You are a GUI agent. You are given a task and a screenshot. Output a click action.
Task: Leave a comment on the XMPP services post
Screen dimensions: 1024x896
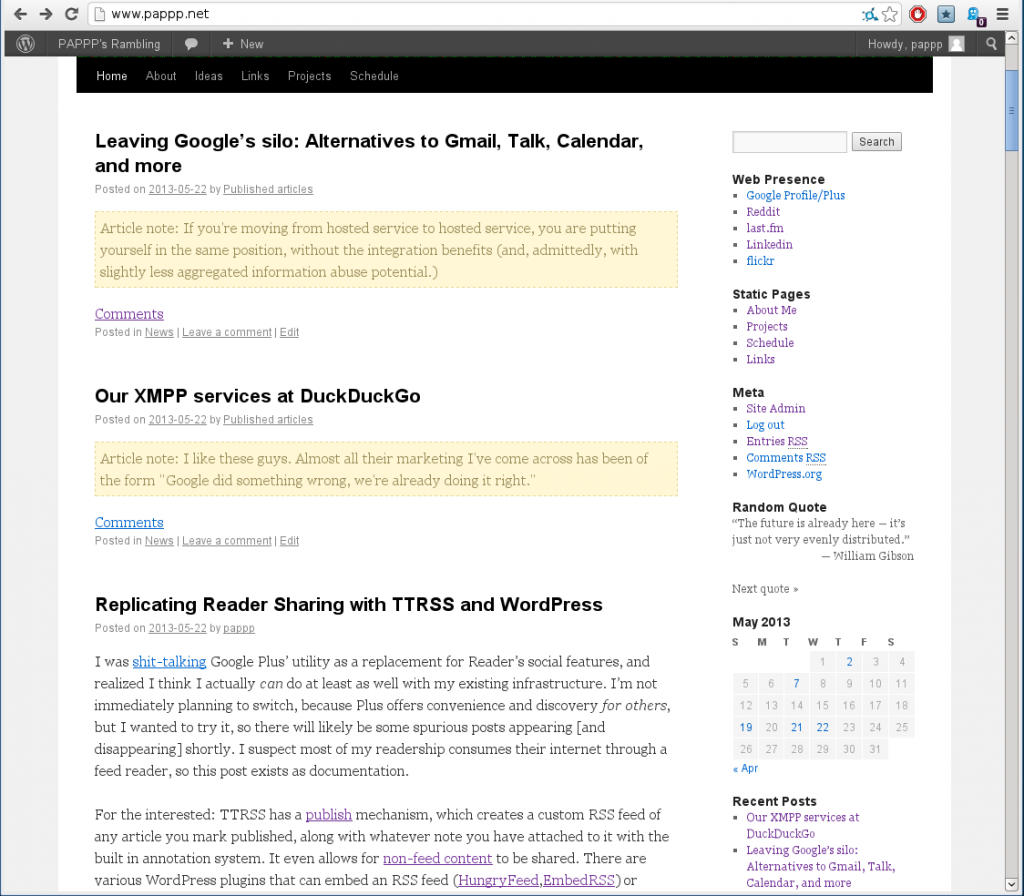[227, 541]
